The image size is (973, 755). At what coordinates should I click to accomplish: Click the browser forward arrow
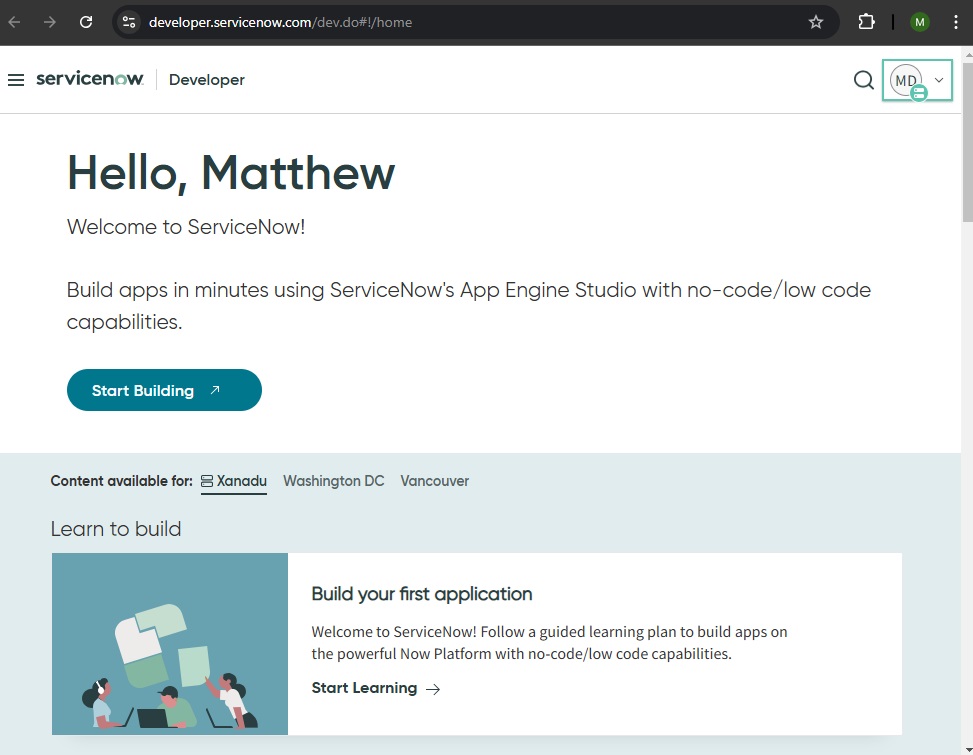(50, 22)
